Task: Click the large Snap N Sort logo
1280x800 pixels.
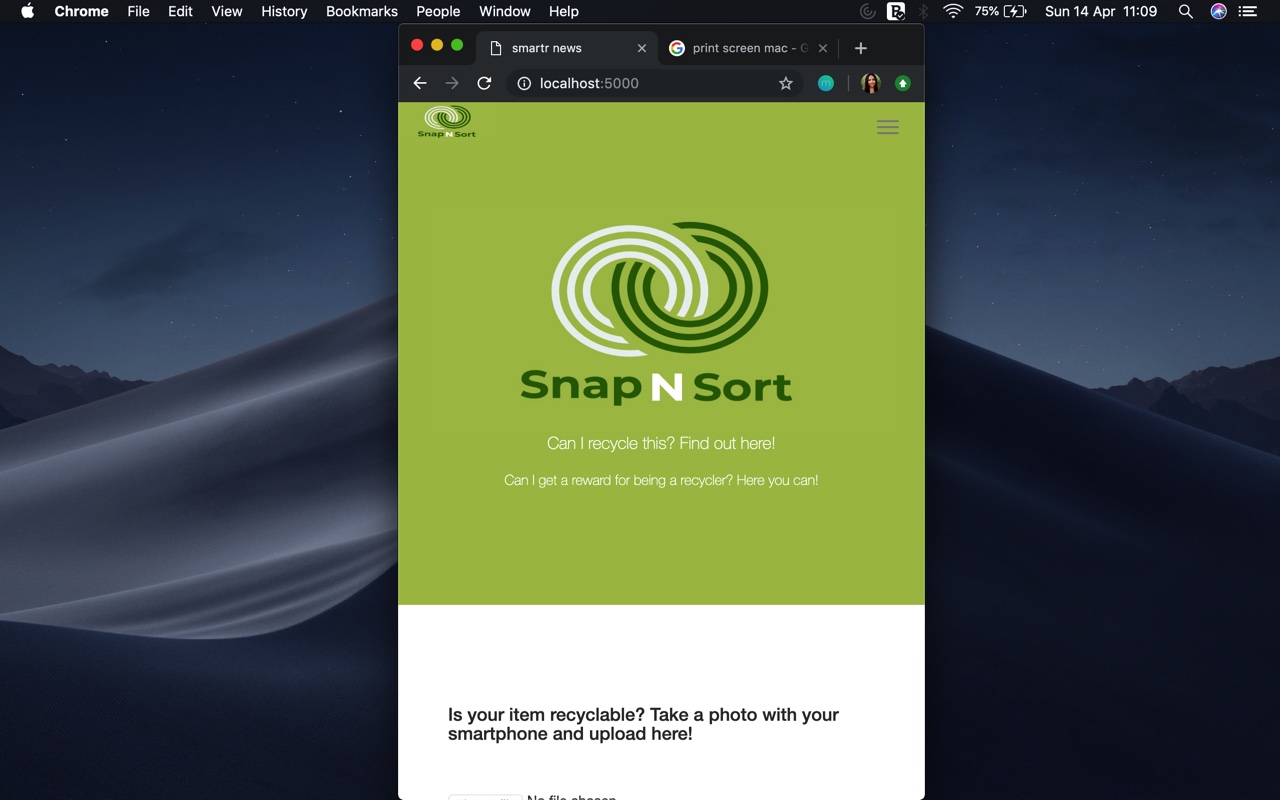Action: pyautogui.click(x=657, y=313)
